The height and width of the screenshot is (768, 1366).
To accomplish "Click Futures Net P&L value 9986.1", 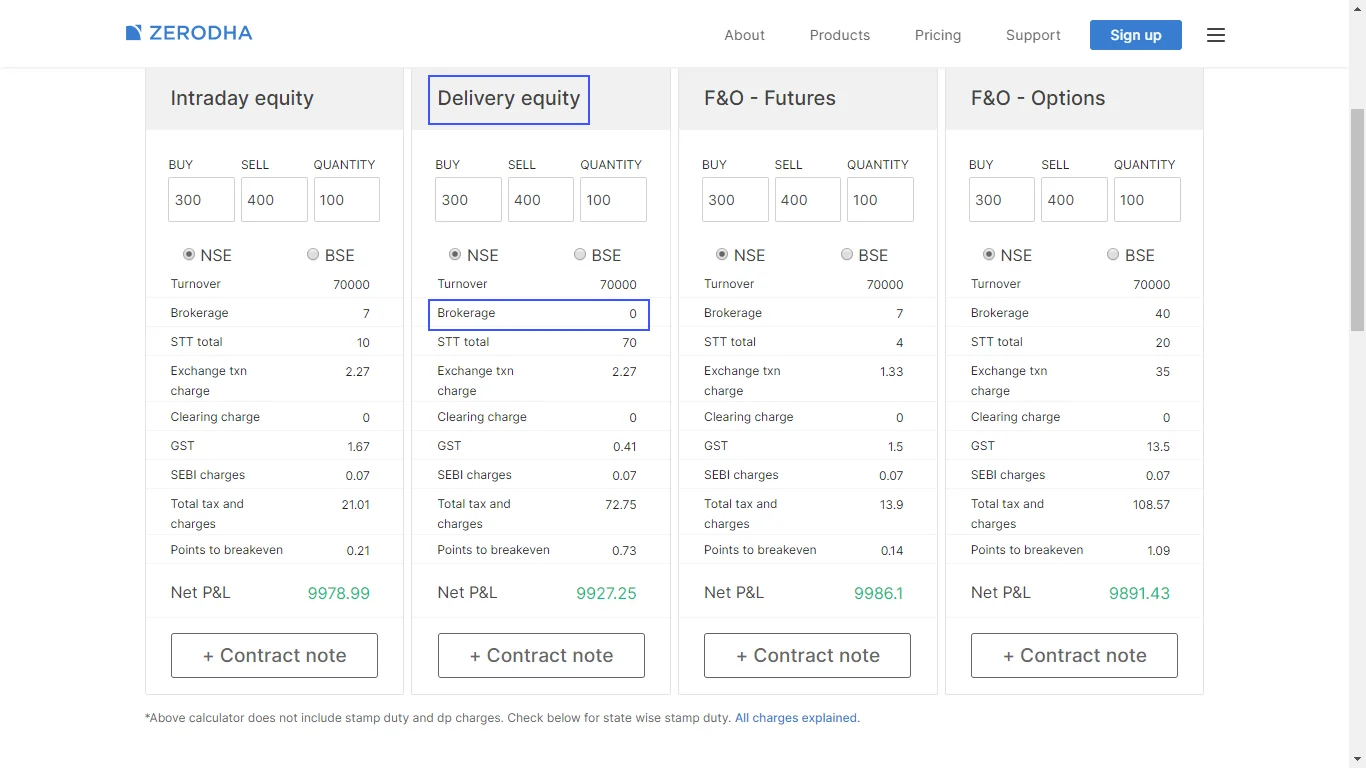I will [x=879, y=593].
